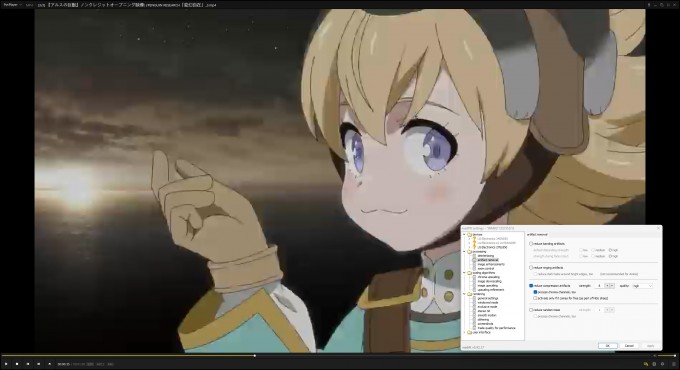The image size is (680, 370).
Task: Collapse the scaling algorithms tree folder
Action: coord(464,273)
